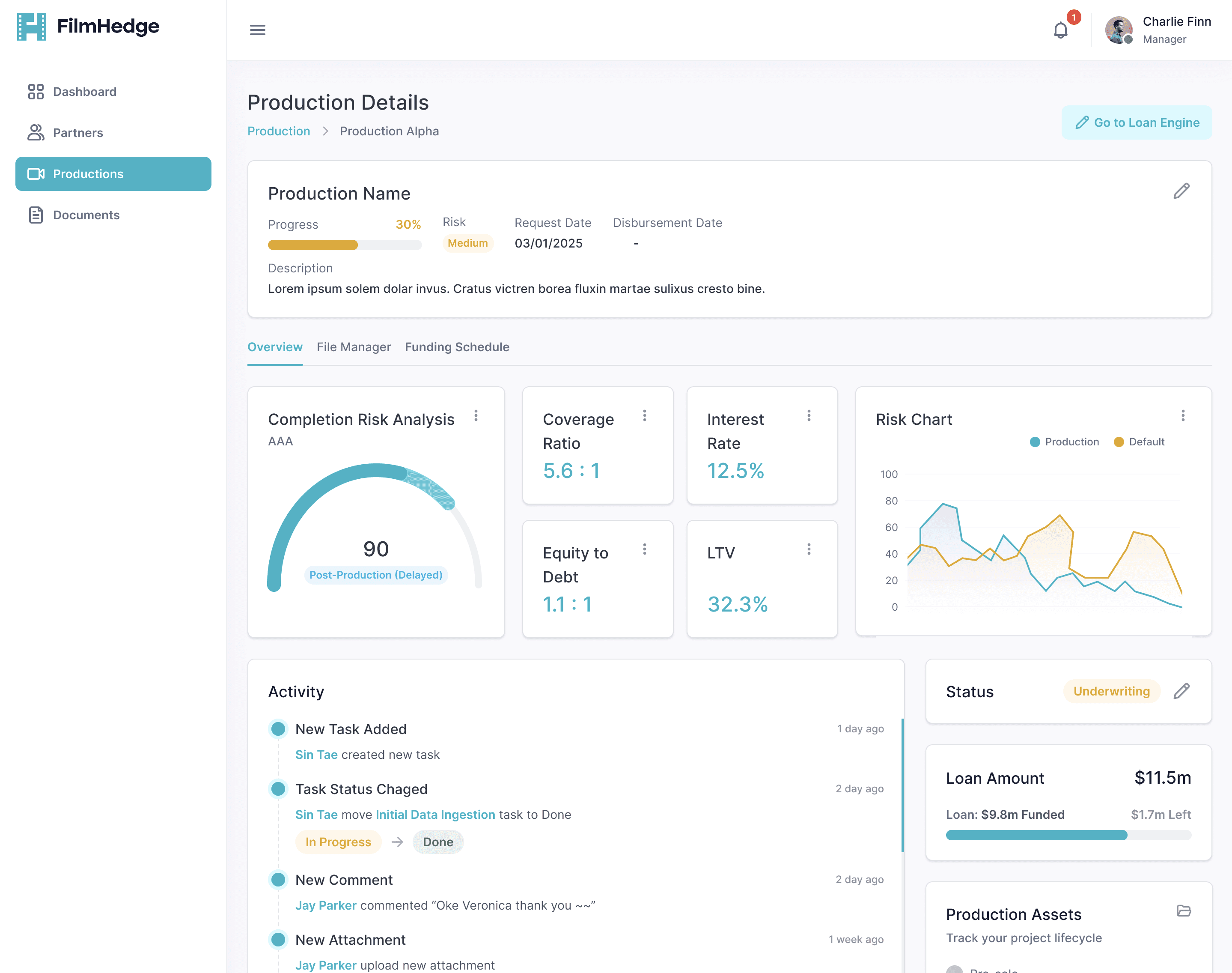
Task: Toggle Production series in Risk Chart legend
Action: click(x=1065, y=442)
